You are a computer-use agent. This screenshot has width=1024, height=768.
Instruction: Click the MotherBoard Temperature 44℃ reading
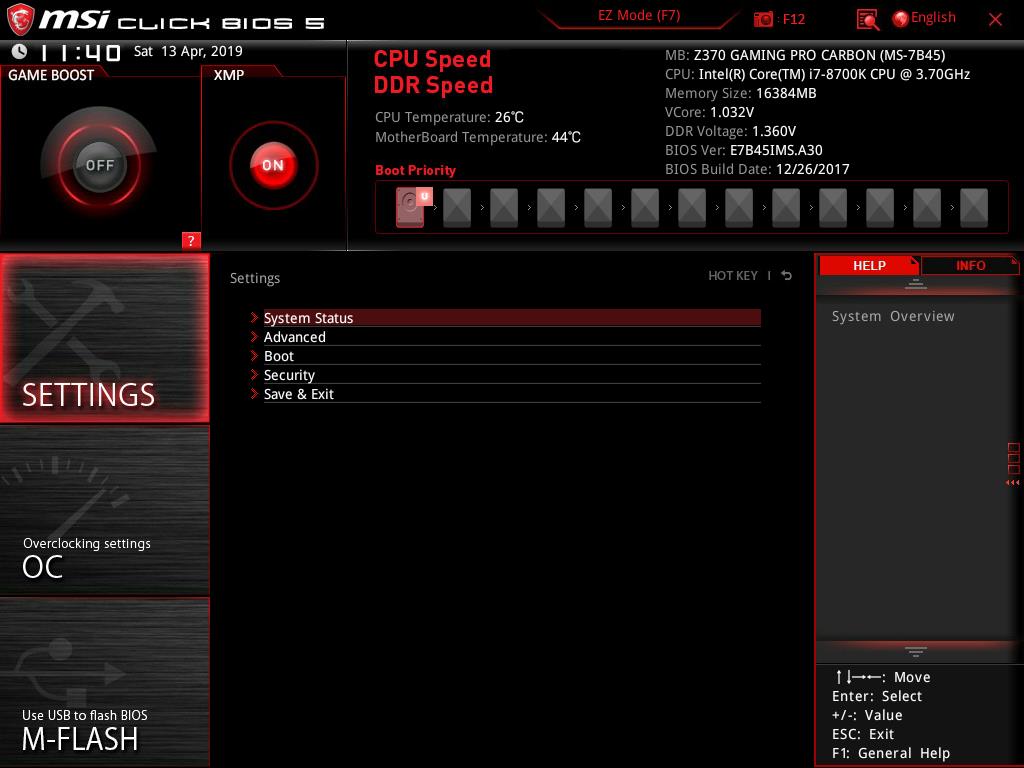tap(477, 137)
